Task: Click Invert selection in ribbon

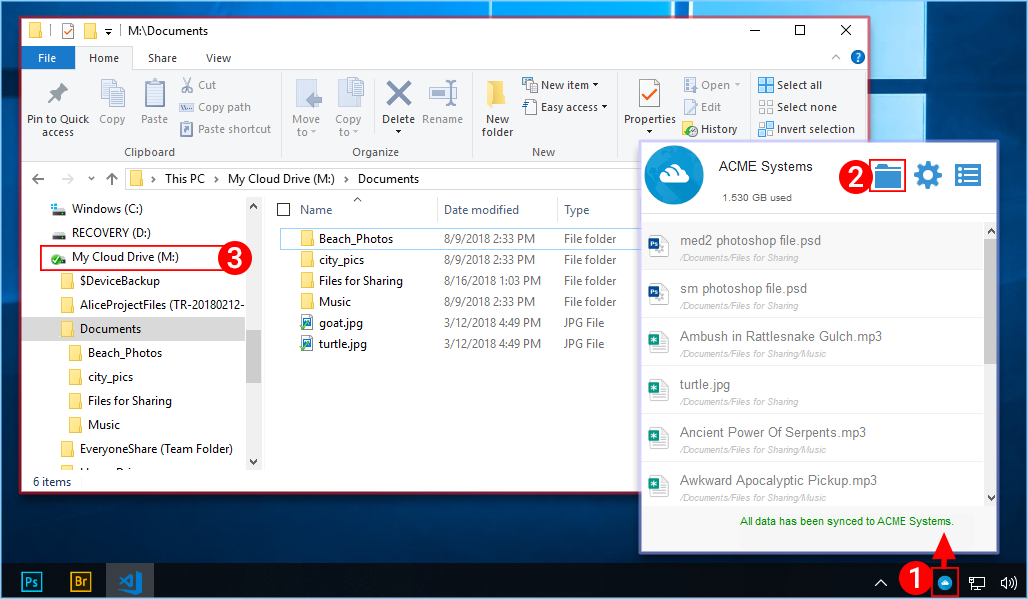Action: tap(806, 129)
